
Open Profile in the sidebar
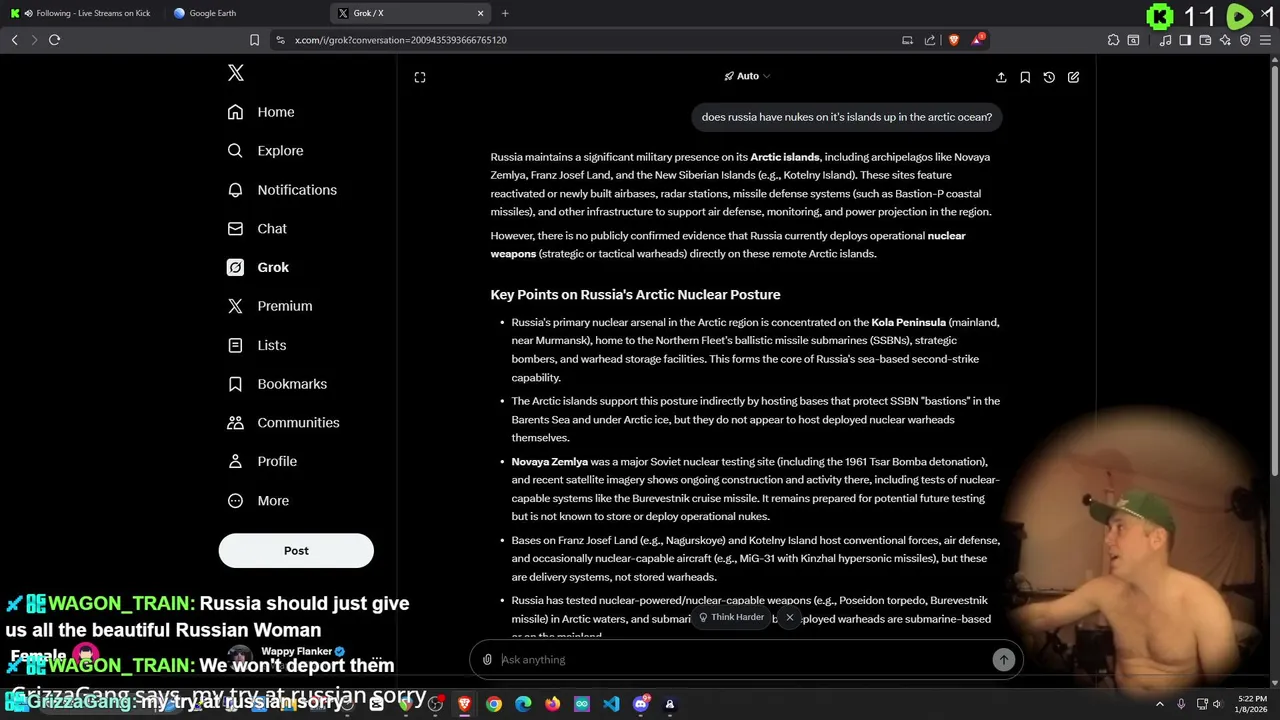click(262, 462)
